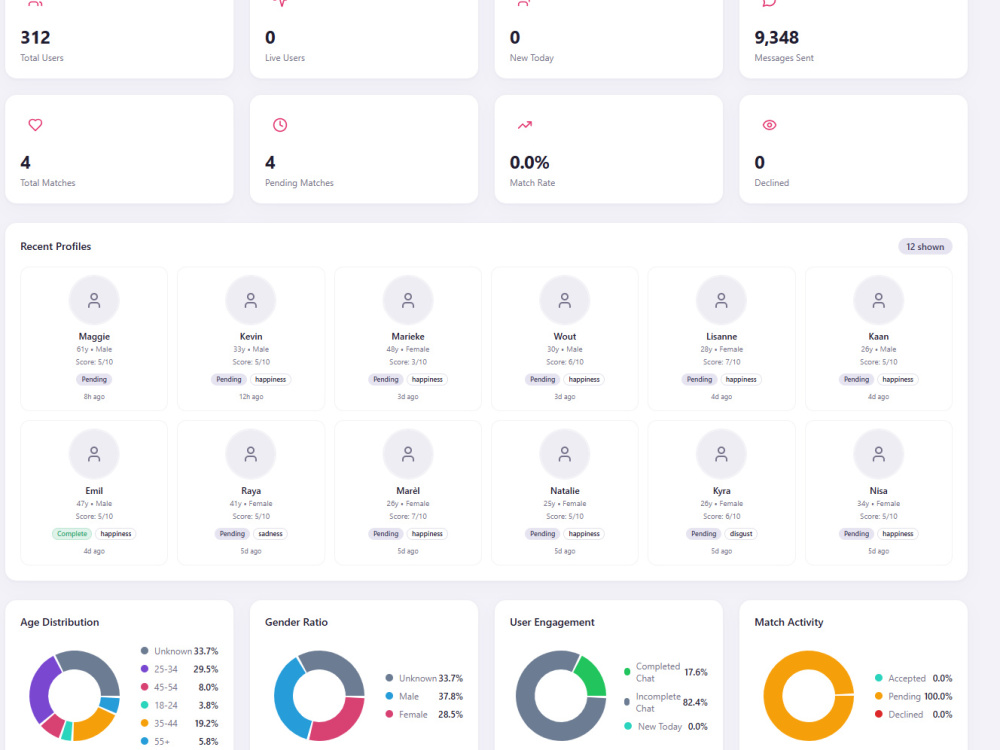The image size is (1000, 750).
Task: Click Maggie's 8h ago timestamp
Action: 94,397
